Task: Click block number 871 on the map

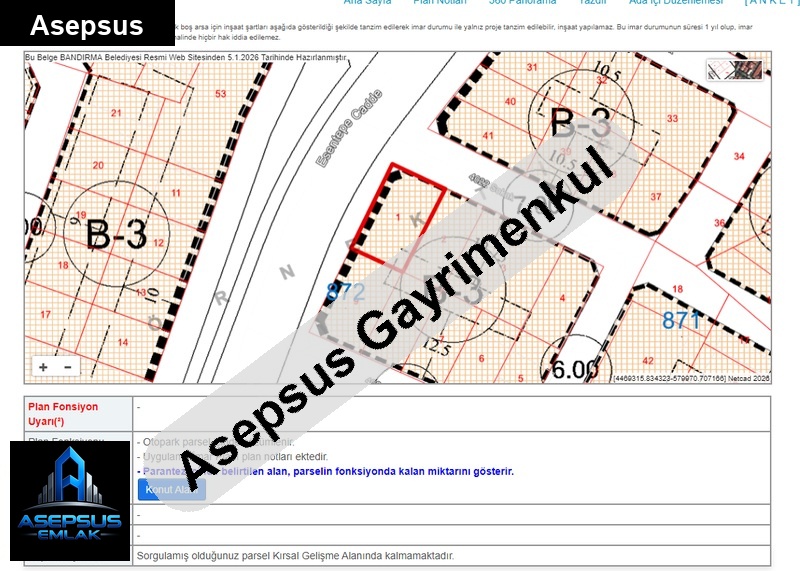Action: click(682, 320)
